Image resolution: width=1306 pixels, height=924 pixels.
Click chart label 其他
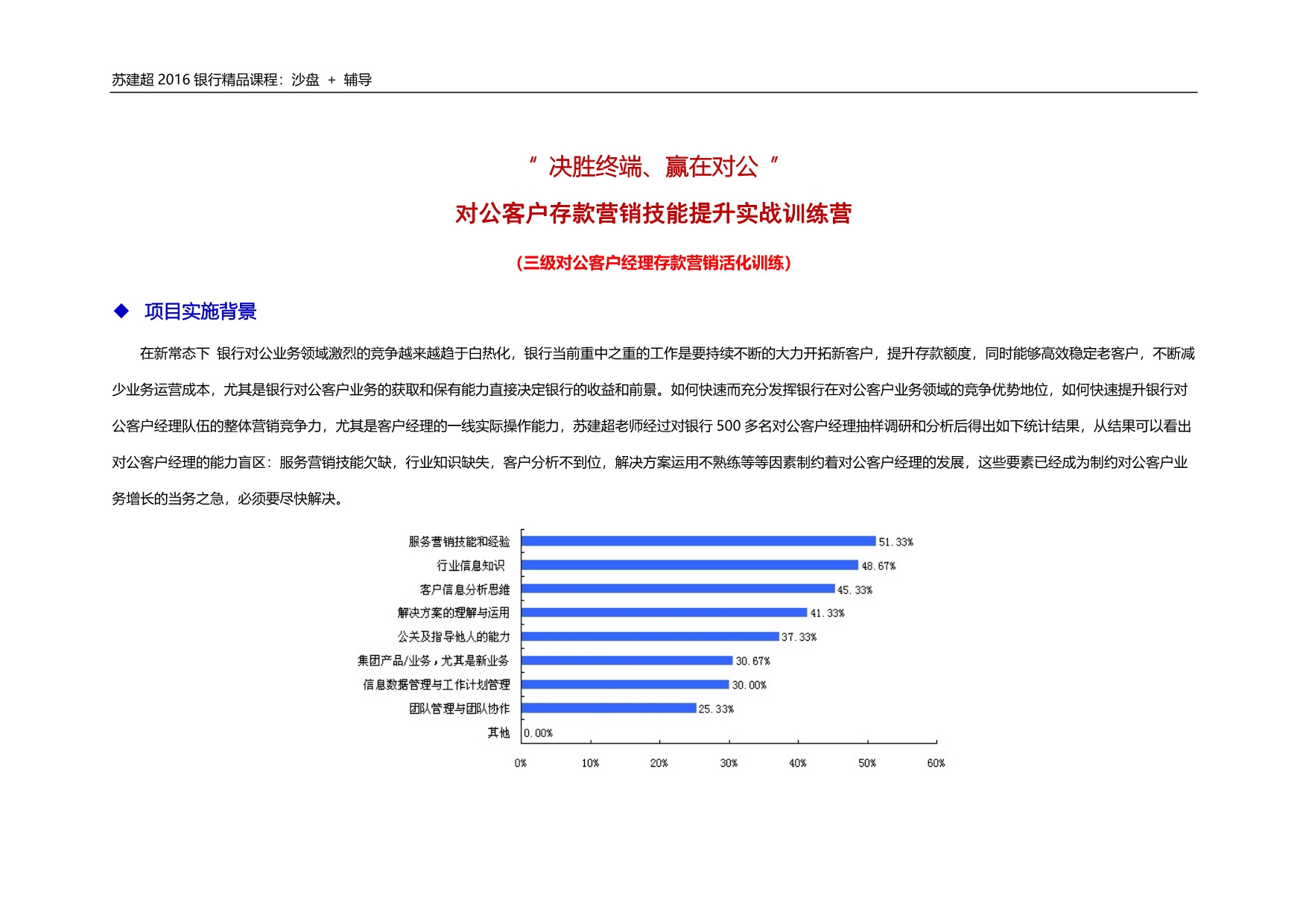click(498, 732)
